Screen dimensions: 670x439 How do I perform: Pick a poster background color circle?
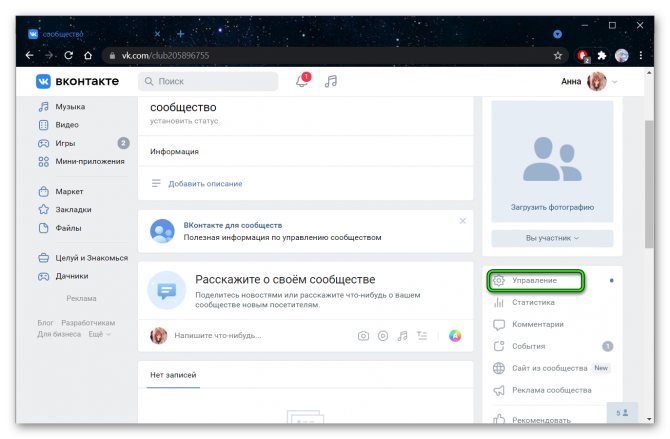coord(455,336)
